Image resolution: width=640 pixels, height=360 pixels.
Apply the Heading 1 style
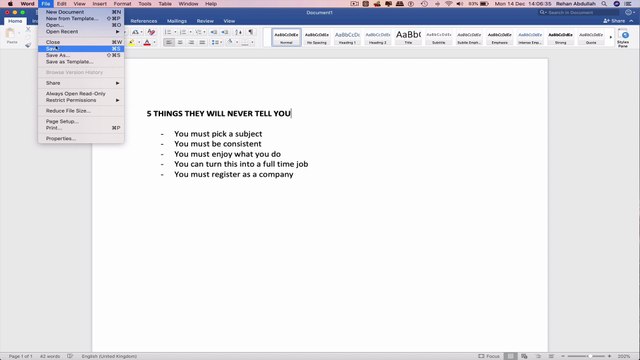click(x=347, y=37)
